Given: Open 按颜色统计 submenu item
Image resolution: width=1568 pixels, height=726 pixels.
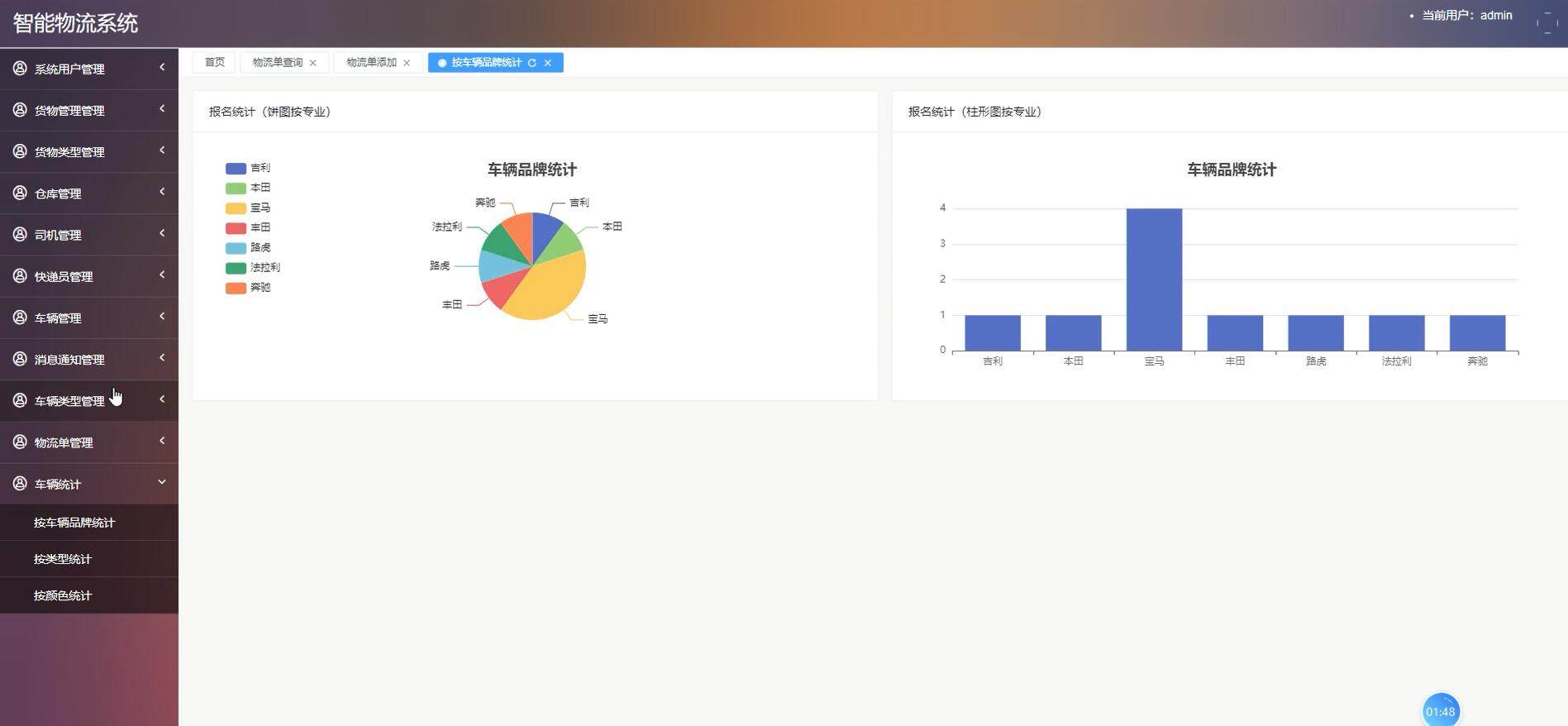Looking at the screenshot, I should 63,595.
